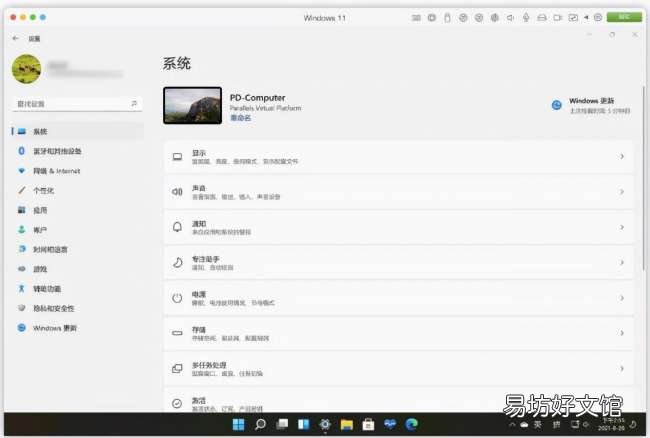The image size is (650, 438).
Task: Click the 重命名 rename link
Action: click(x=240, y=118)
